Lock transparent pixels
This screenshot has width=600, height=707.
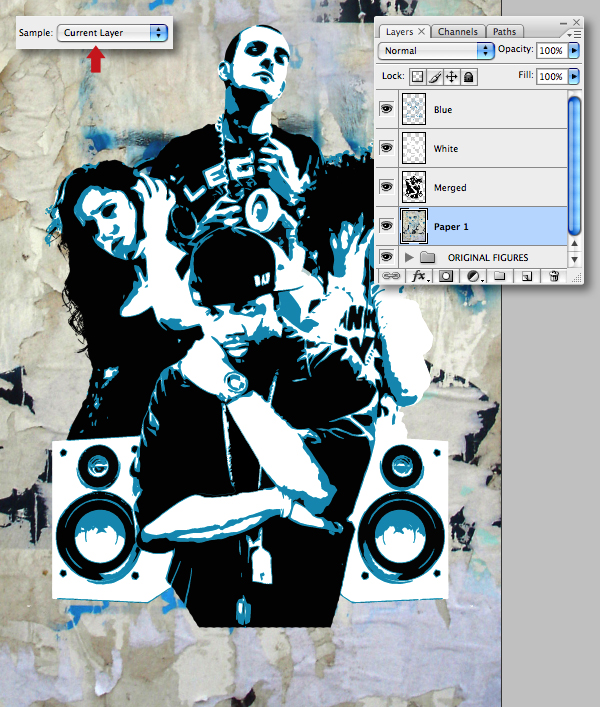pyautogui.click(x=417, y=76)
